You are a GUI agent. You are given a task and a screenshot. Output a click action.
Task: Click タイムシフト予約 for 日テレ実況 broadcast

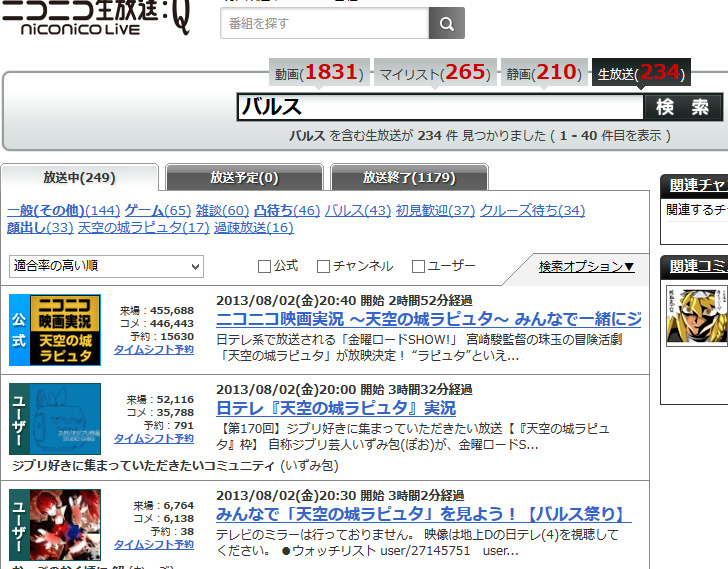click(154, 439)
